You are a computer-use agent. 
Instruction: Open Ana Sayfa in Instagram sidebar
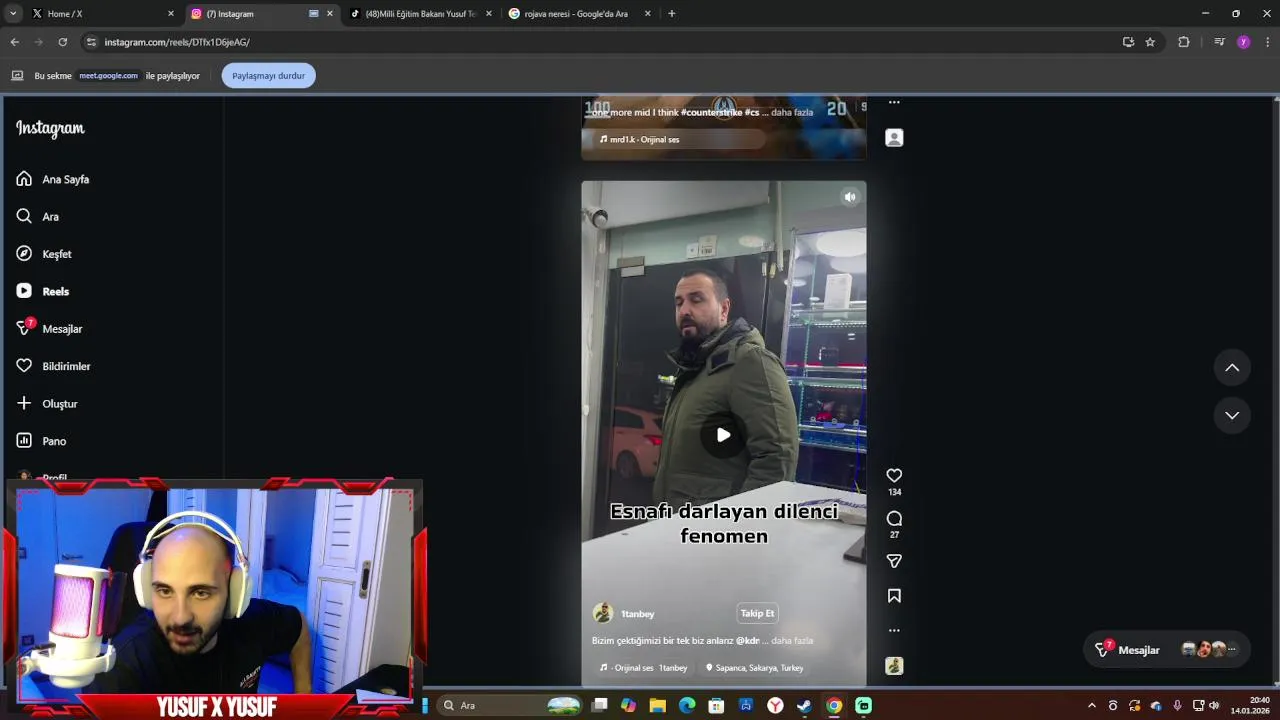click(x=52, y=179)
